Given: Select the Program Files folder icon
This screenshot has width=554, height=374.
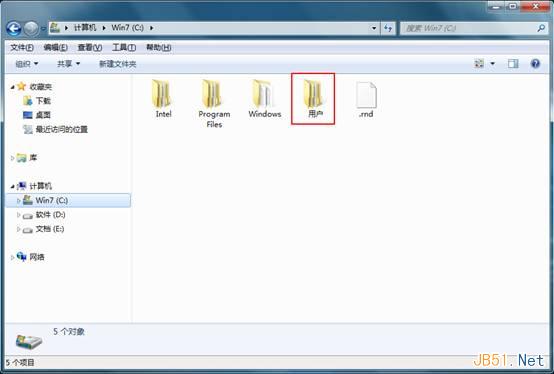Looking at the screenshot, I should [213, 94].
